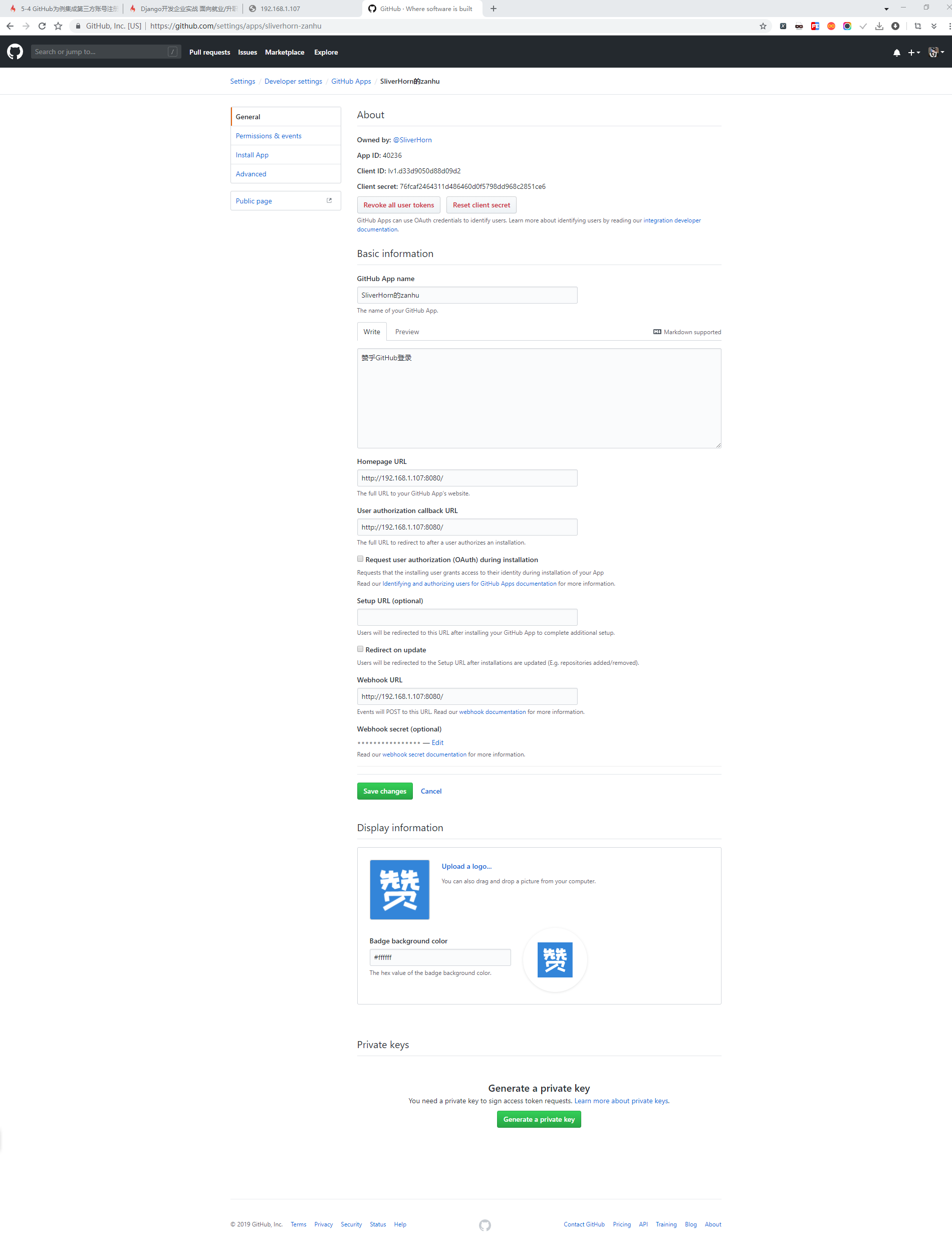Viewport: 952px width, 1255px height.
Task: Go to Developer settings breadcrumb
Action: point(293,81)
